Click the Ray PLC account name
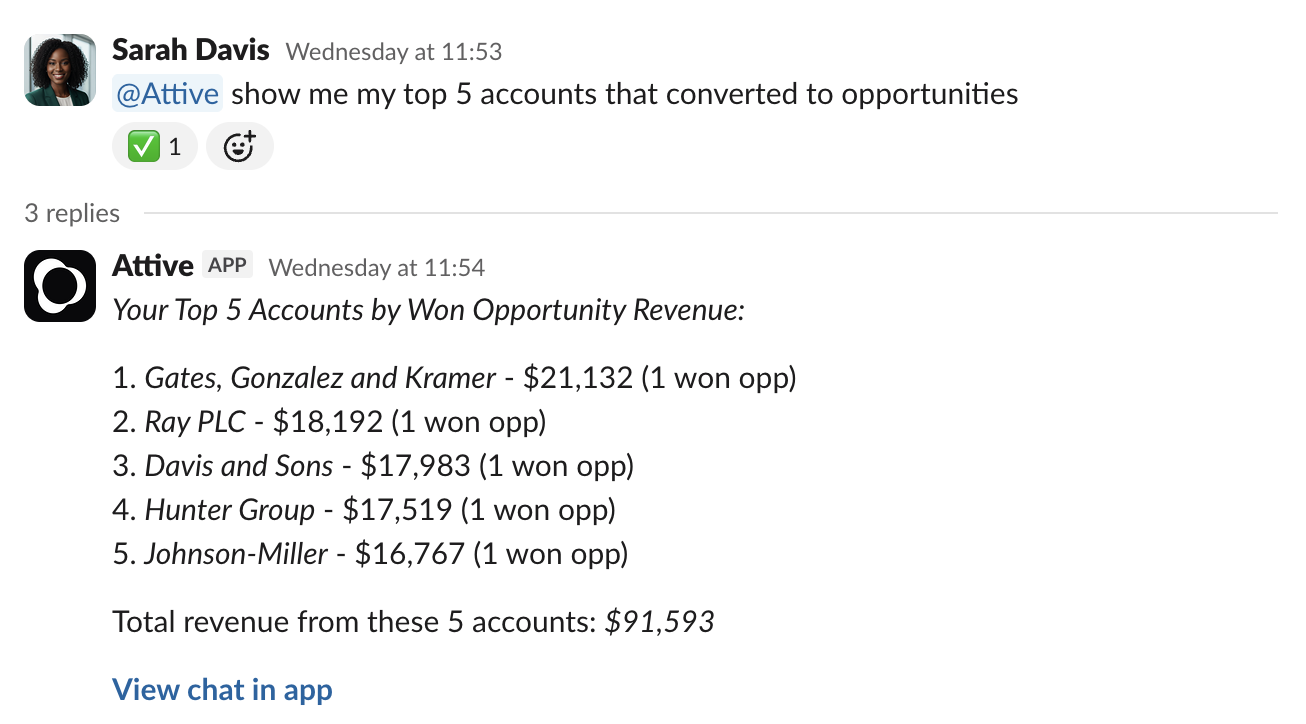 [196, 421]
